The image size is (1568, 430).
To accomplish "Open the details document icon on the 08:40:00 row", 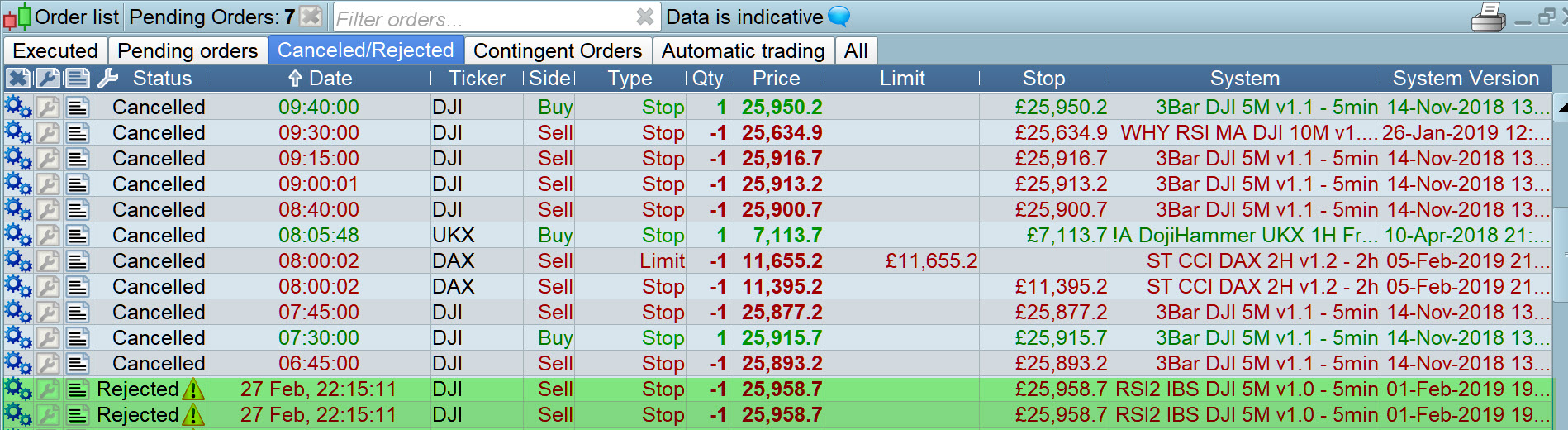I will point(78,210).
